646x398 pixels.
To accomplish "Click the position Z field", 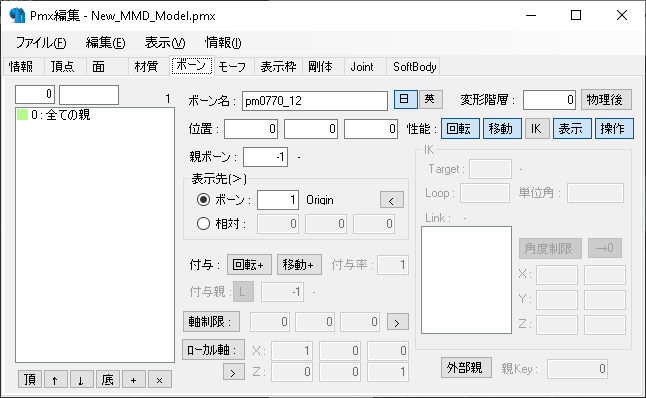I will click(x=371, y=129).
